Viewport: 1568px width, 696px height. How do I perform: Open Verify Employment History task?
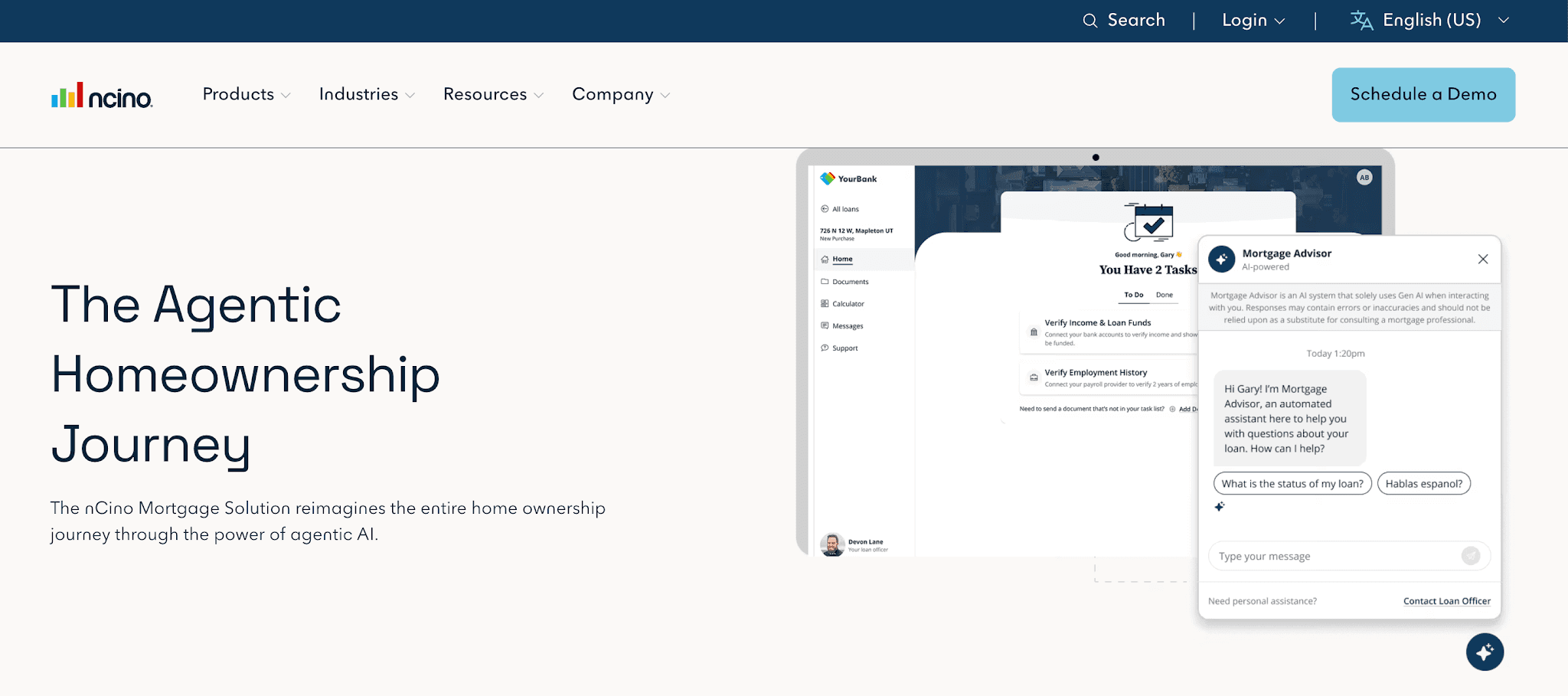tap(1109, 377)
